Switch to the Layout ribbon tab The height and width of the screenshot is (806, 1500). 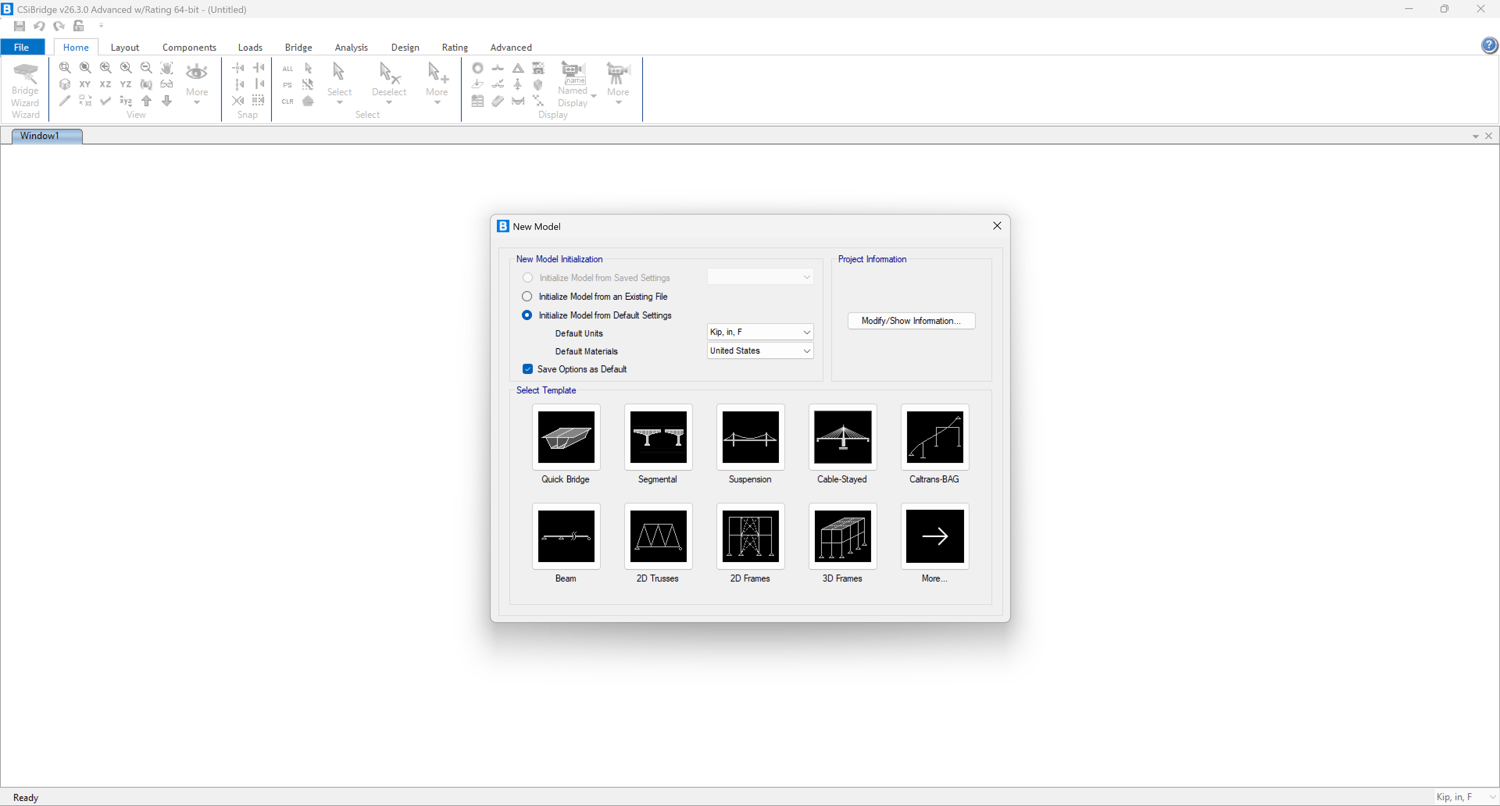coord(125,47)
